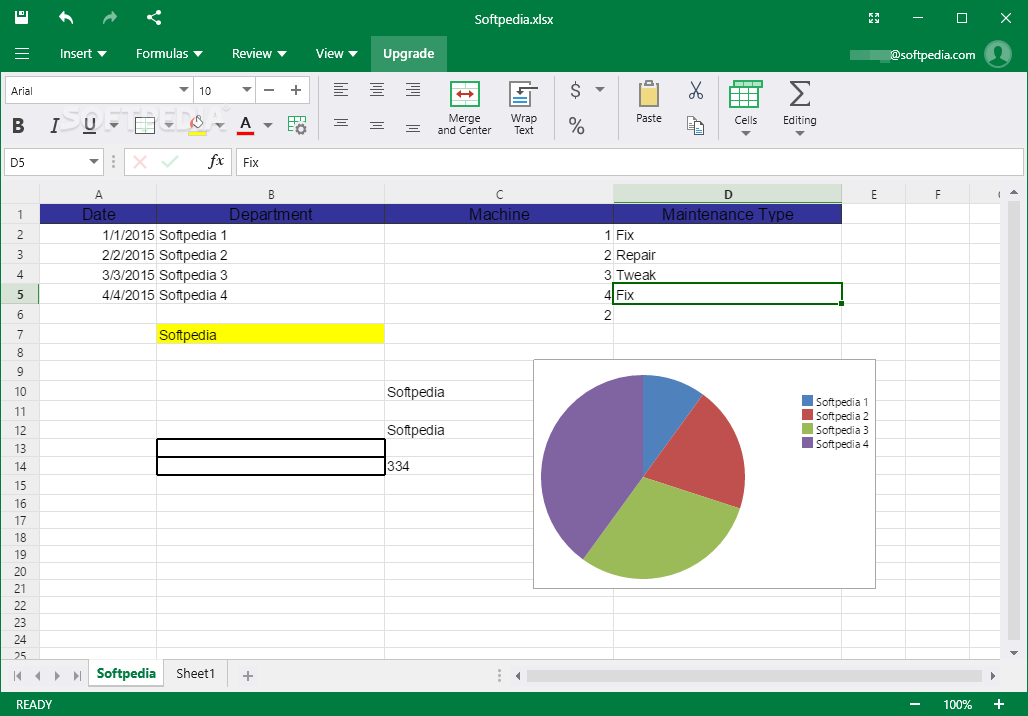
Task: Apply the yellow fill color
Action: click(197, 125)
